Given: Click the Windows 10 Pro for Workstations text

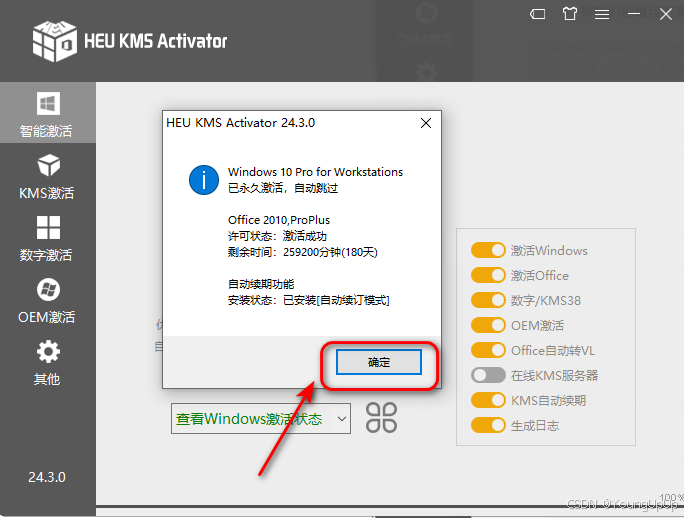Looking at the screenshot, I should tap(315, 172).
